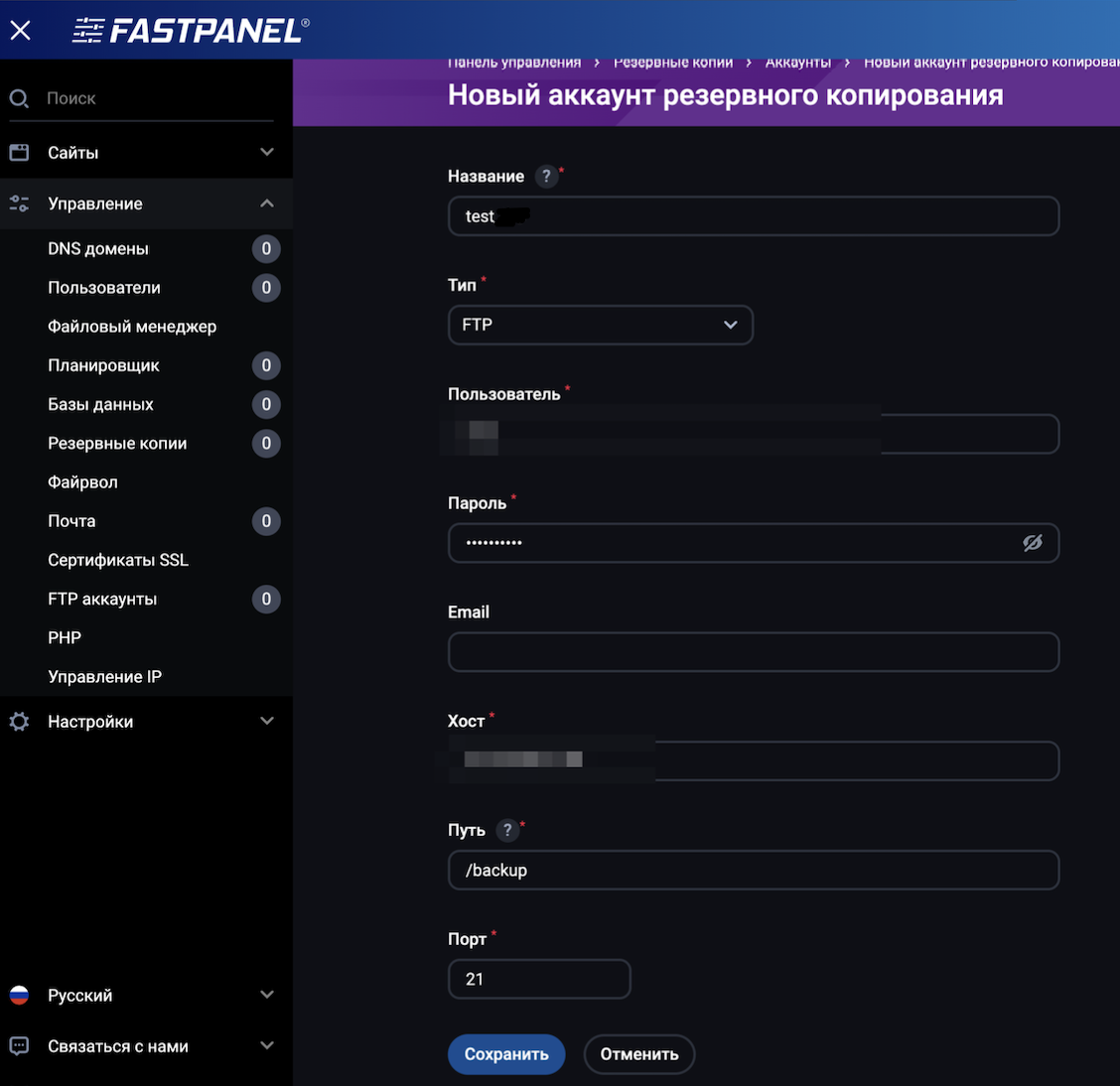Screen dimensions: 1120x1086
Task: Cancel the form using Отменить
Action: click(638, 1054)
